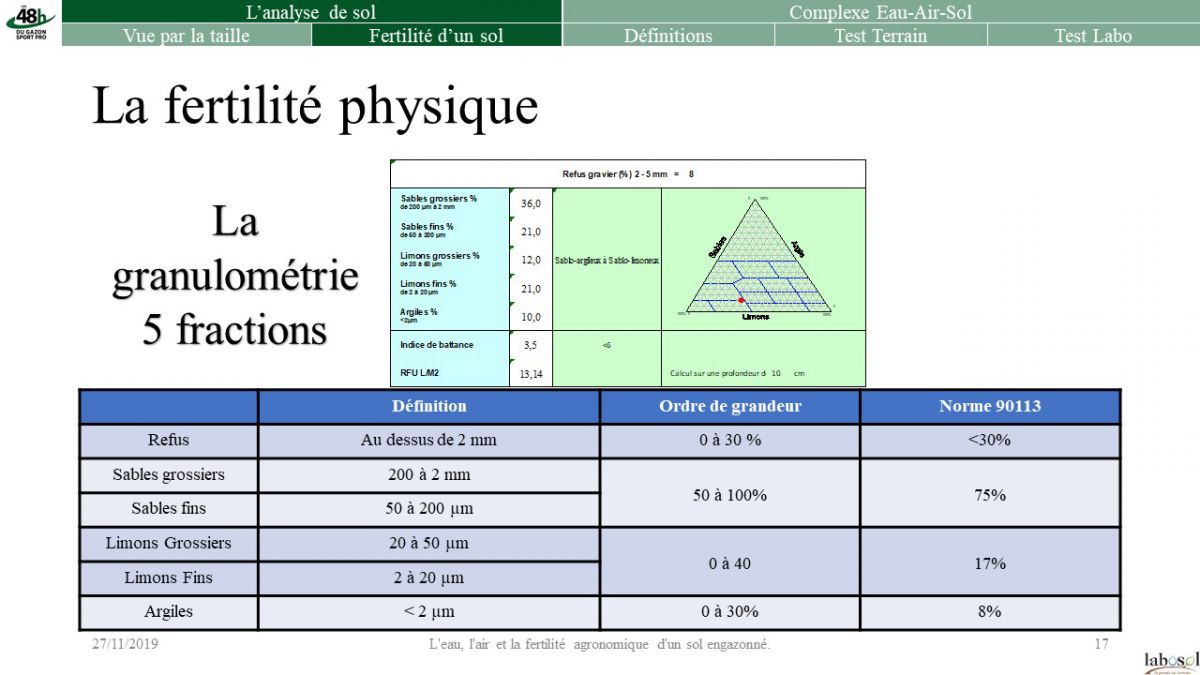This screenshot has height=675, width=1200.
Task: Click the Sables grossiers % value 36,0
Action: pyautogui.click(x=531, y=203)
